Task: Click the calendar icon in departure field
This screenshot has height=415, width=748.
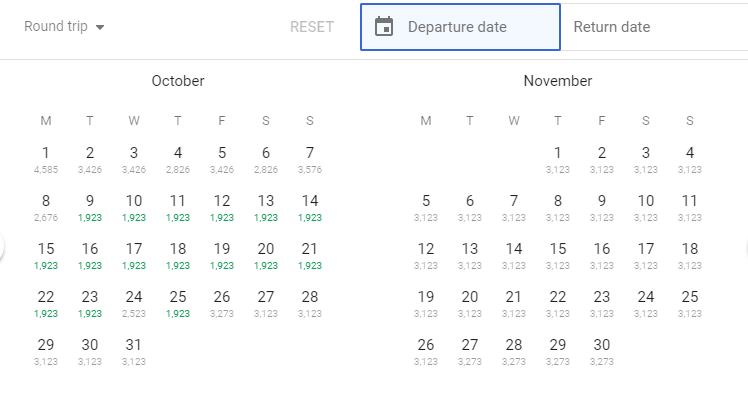Action: pos(384,27)
